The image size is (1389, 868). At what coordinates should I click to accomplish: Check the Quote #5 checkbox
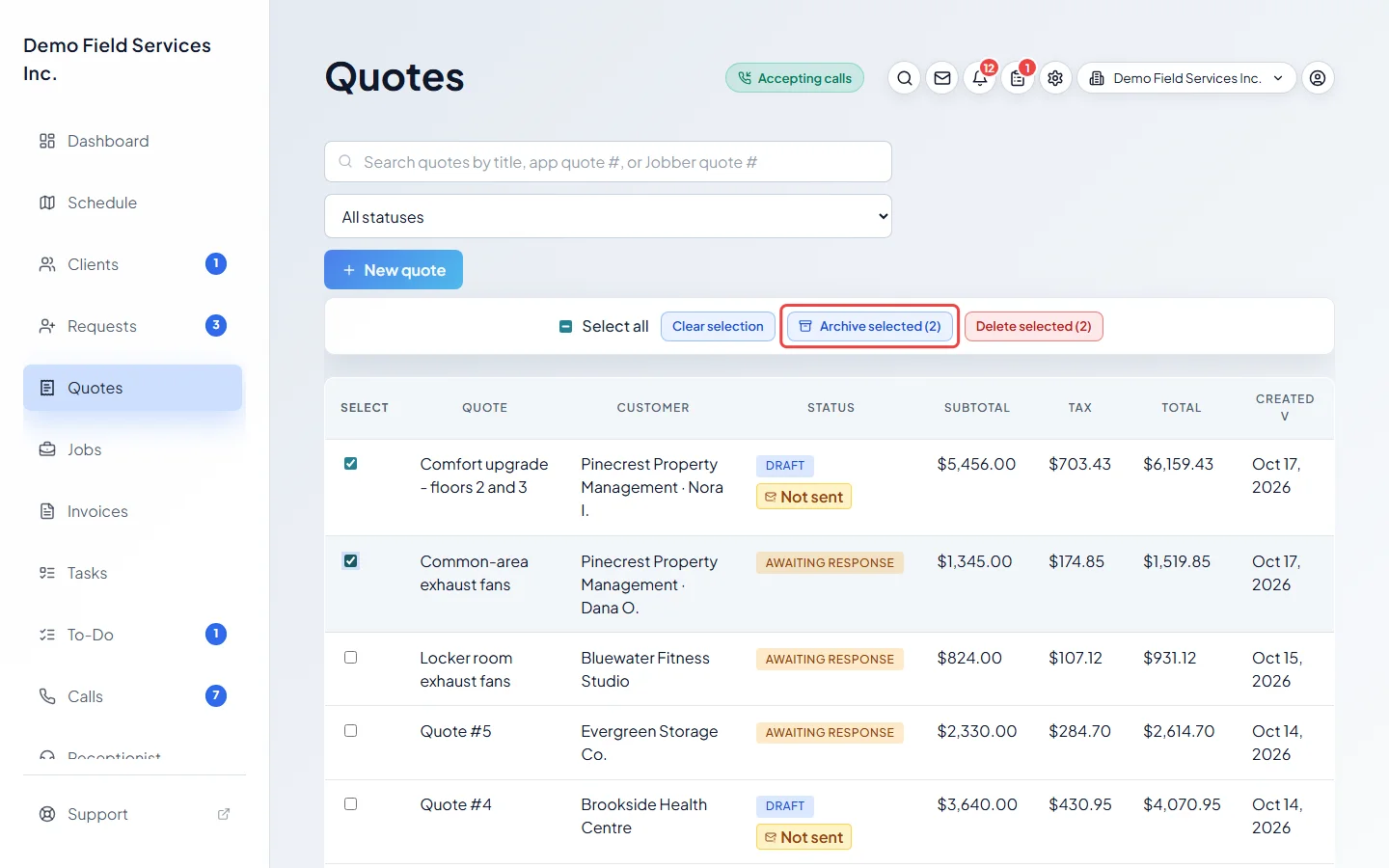coord(351,731)
